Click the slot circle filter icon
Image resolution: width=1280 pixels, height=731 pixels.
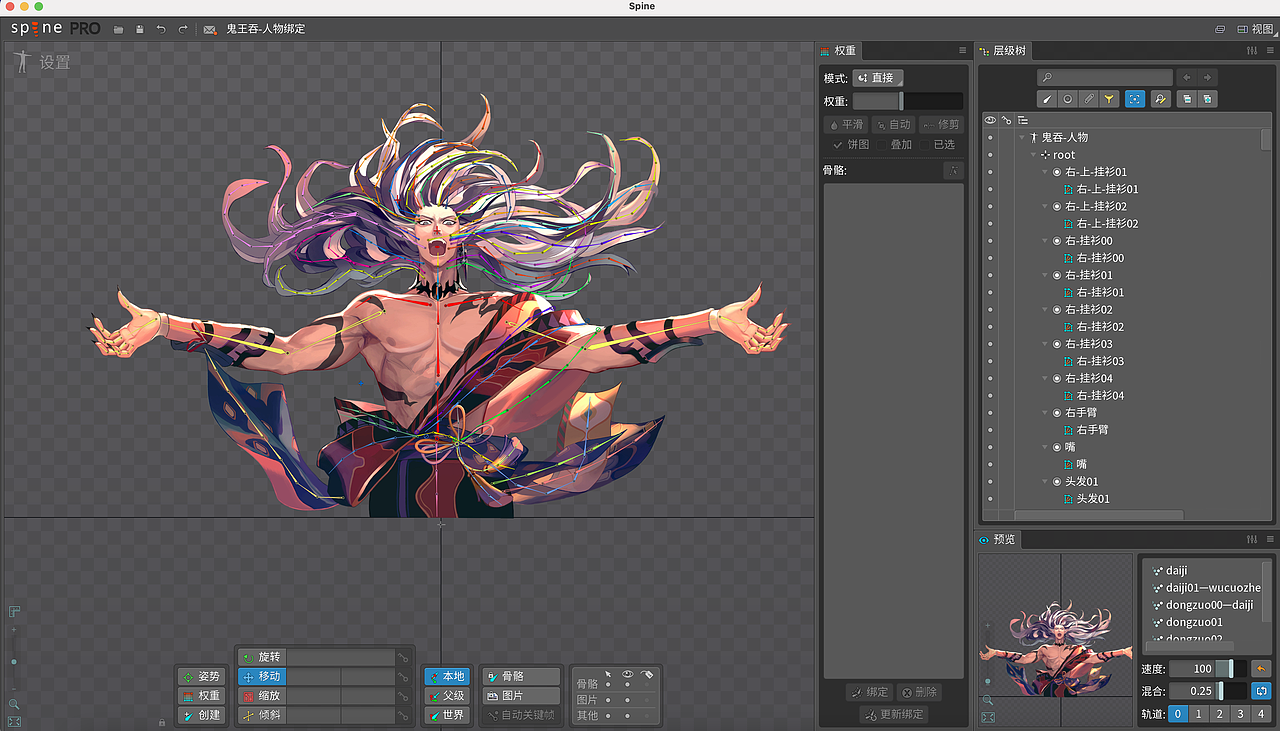point(1068,99)
